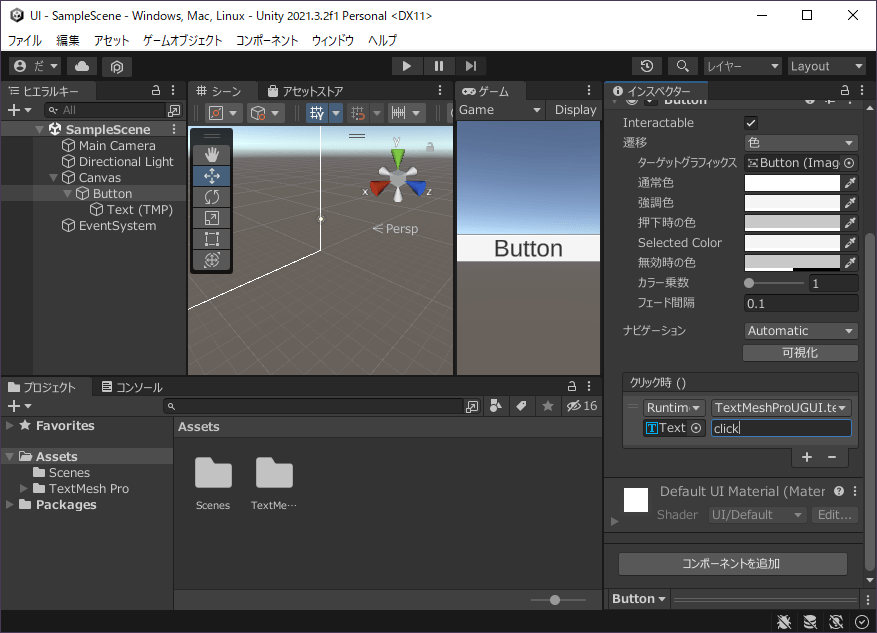Open search-in-scene icon in Hierarchy
Screen dimensions: 877x633
click(x=174, y=110)
